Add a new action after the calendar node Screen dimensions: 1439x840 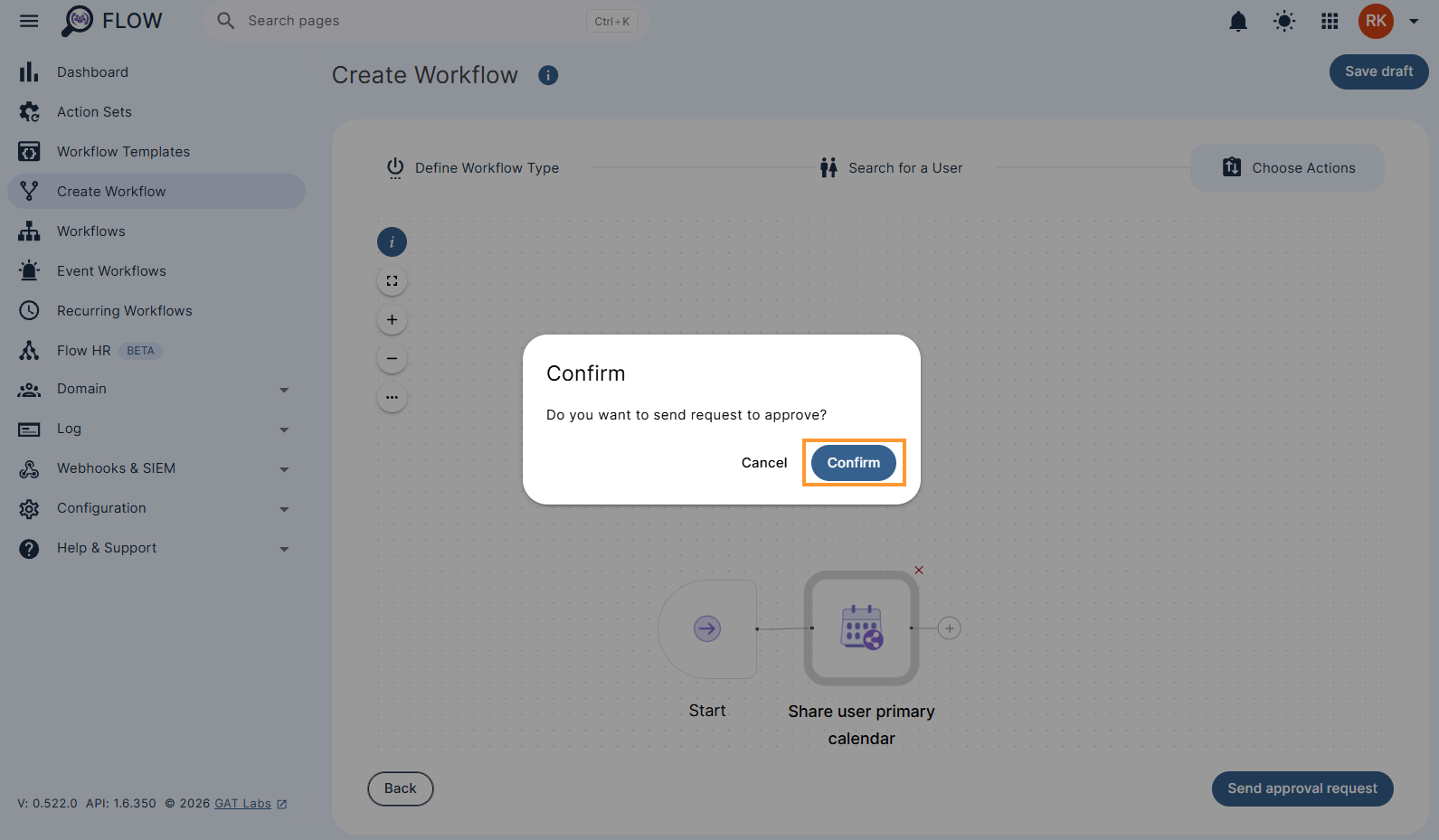tap(949, 628)
